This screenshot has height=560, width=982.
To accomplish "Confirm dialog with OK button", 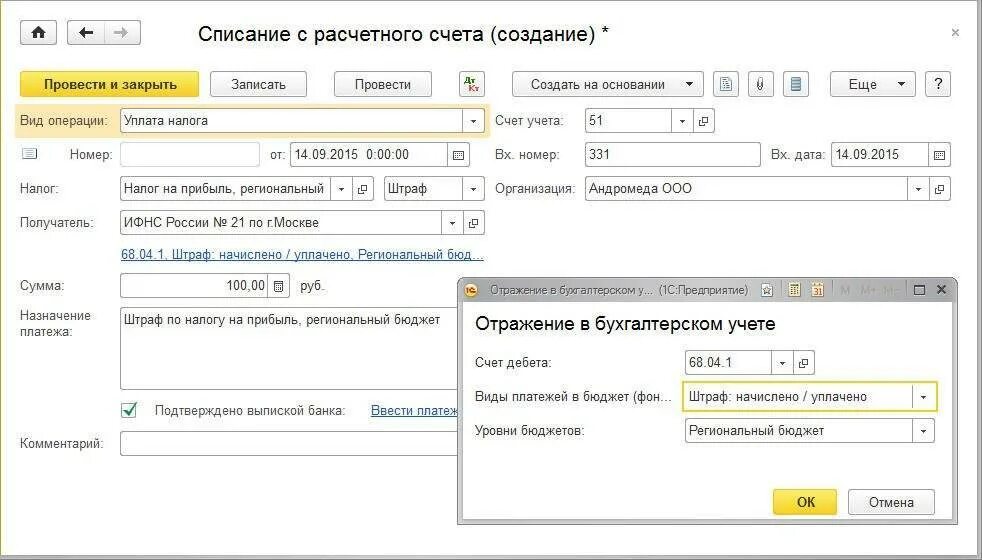I will pos(805,502).
